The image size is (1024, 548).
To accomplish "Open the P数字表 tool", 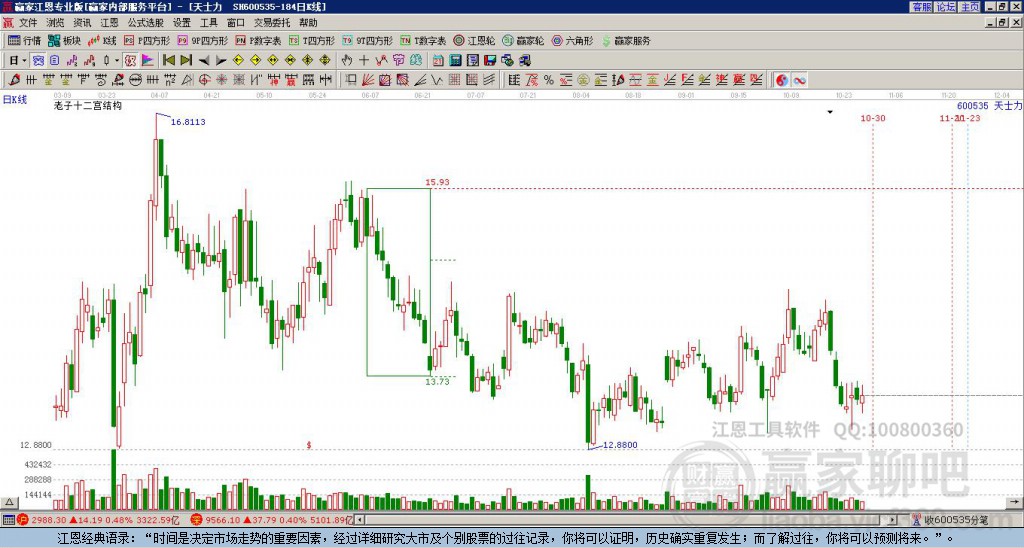I will [258, 40].
